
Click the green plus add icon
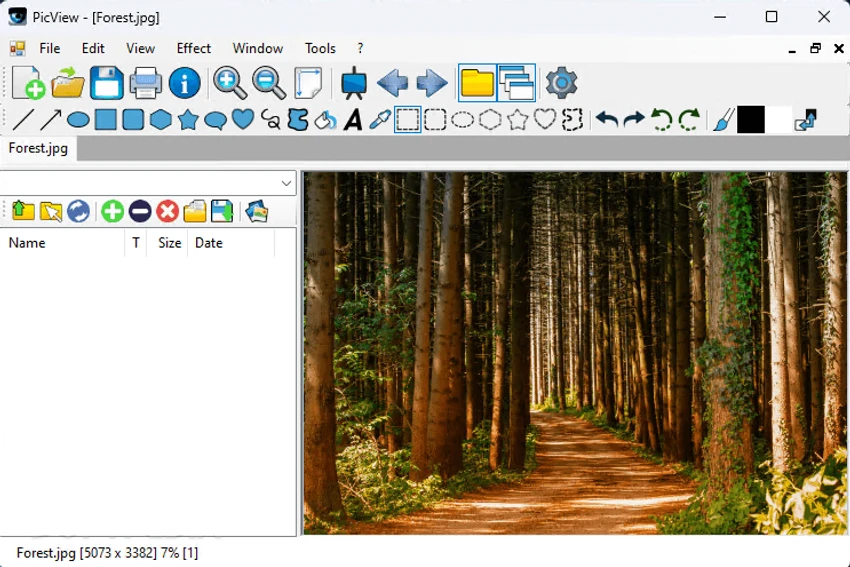[112, 211]
